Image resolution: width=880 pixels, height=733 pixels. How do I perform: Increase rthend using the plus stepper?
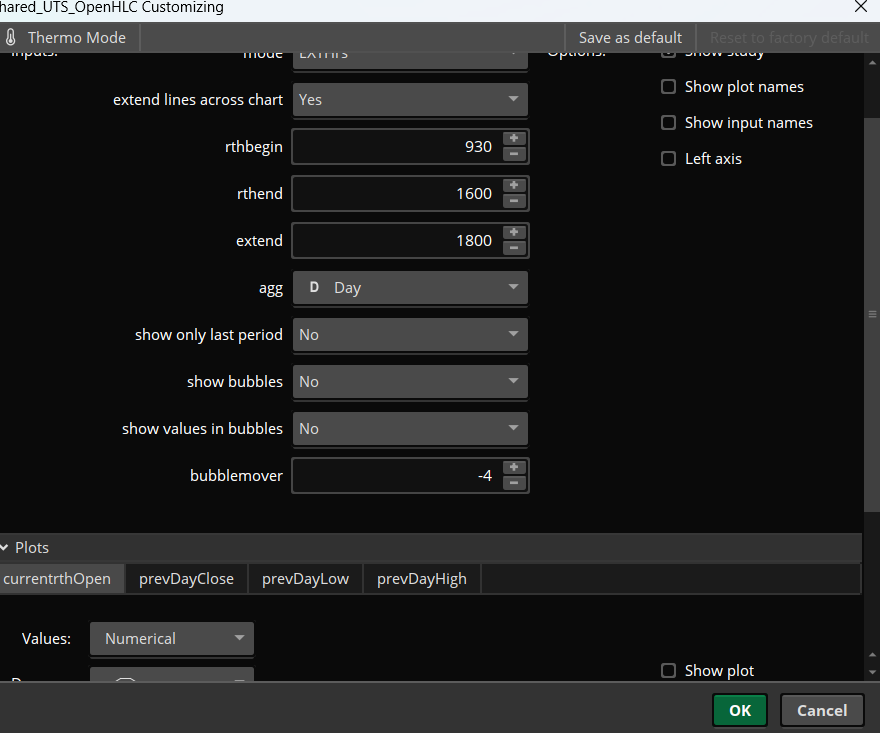pyautogui.click(x=514, y=186)
